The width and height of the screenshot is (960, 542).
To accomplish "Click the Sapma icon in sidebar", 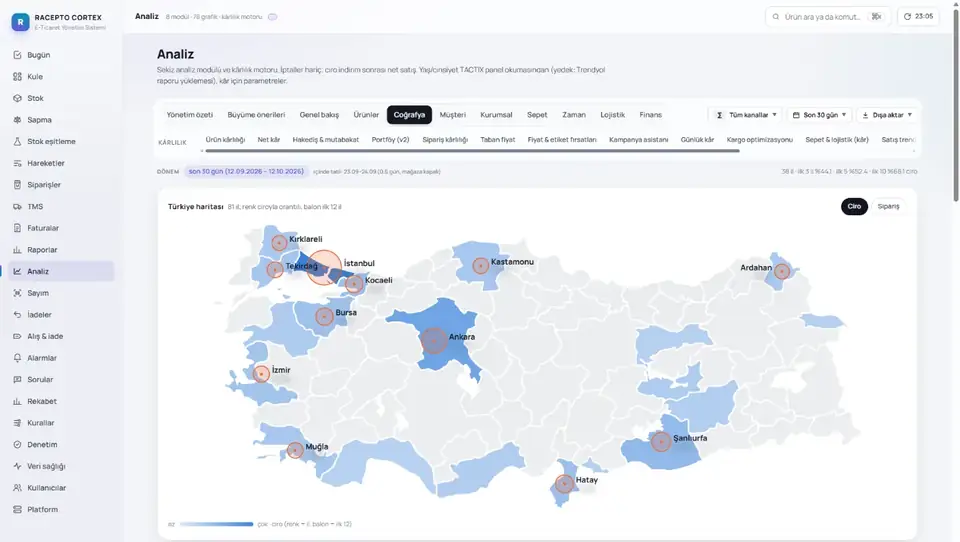I will [17, 120].
